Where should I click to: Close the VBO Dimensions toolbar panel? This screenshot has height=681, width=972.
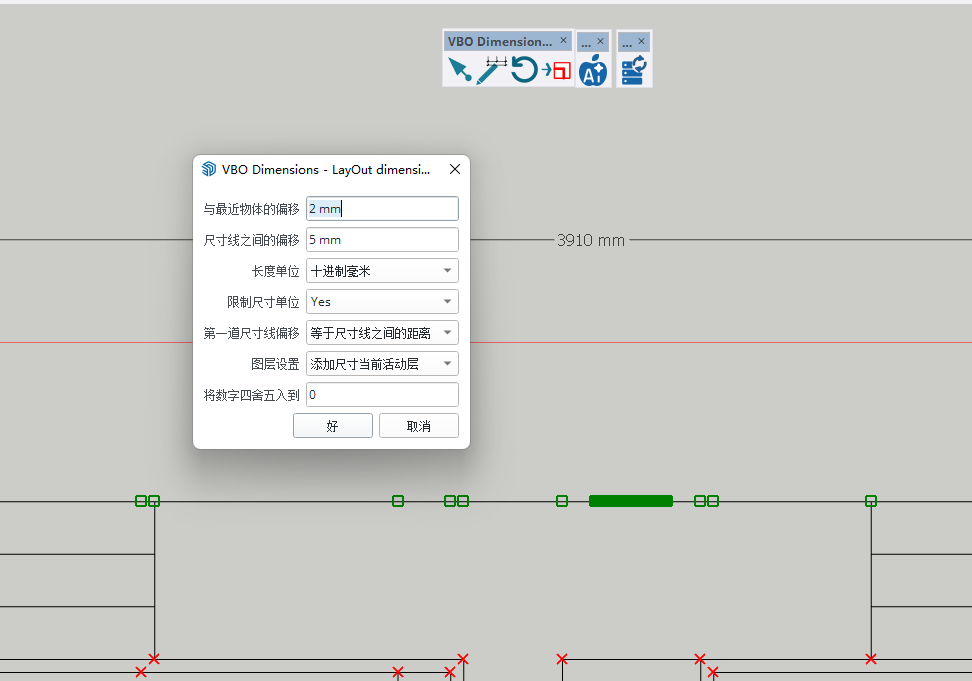tap(563, 41)
